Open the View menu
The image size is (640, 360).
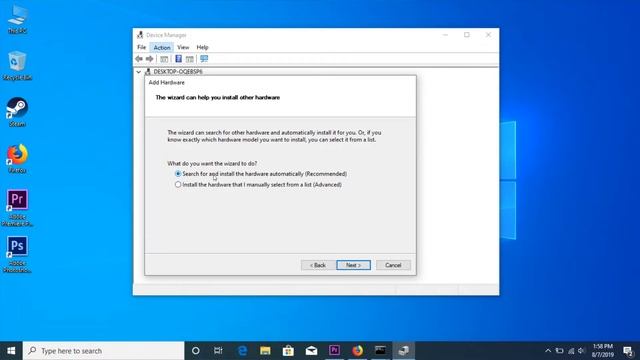(183, 47)
